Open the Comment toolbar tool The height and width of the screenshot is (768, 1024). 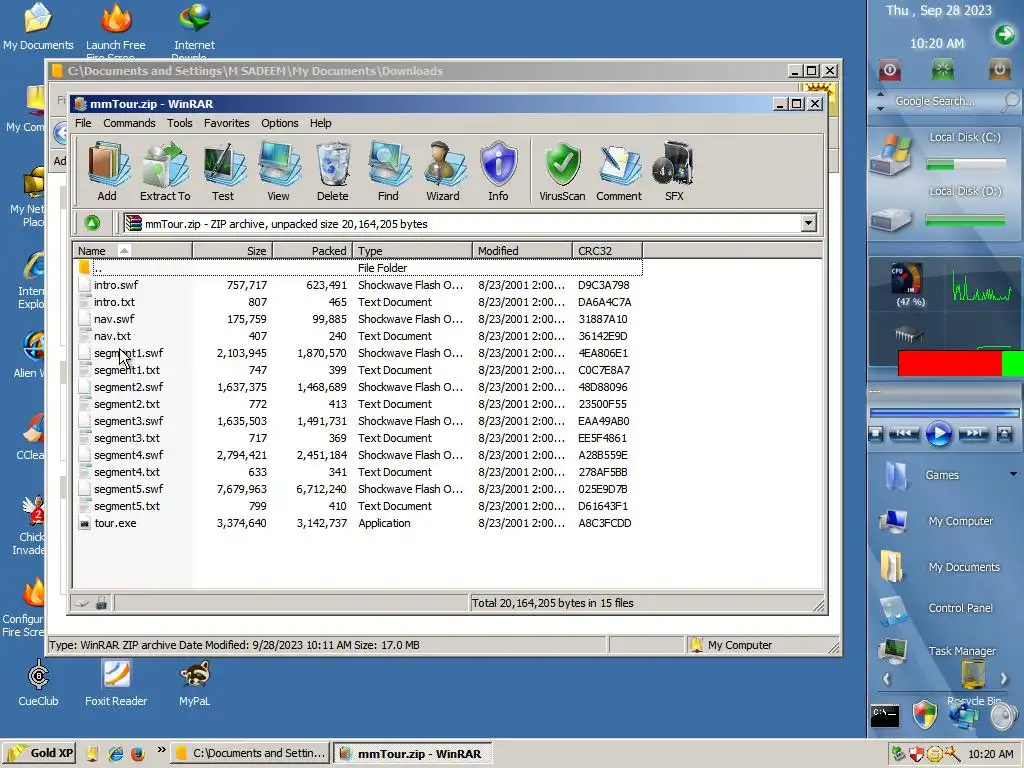pos(618,171)
